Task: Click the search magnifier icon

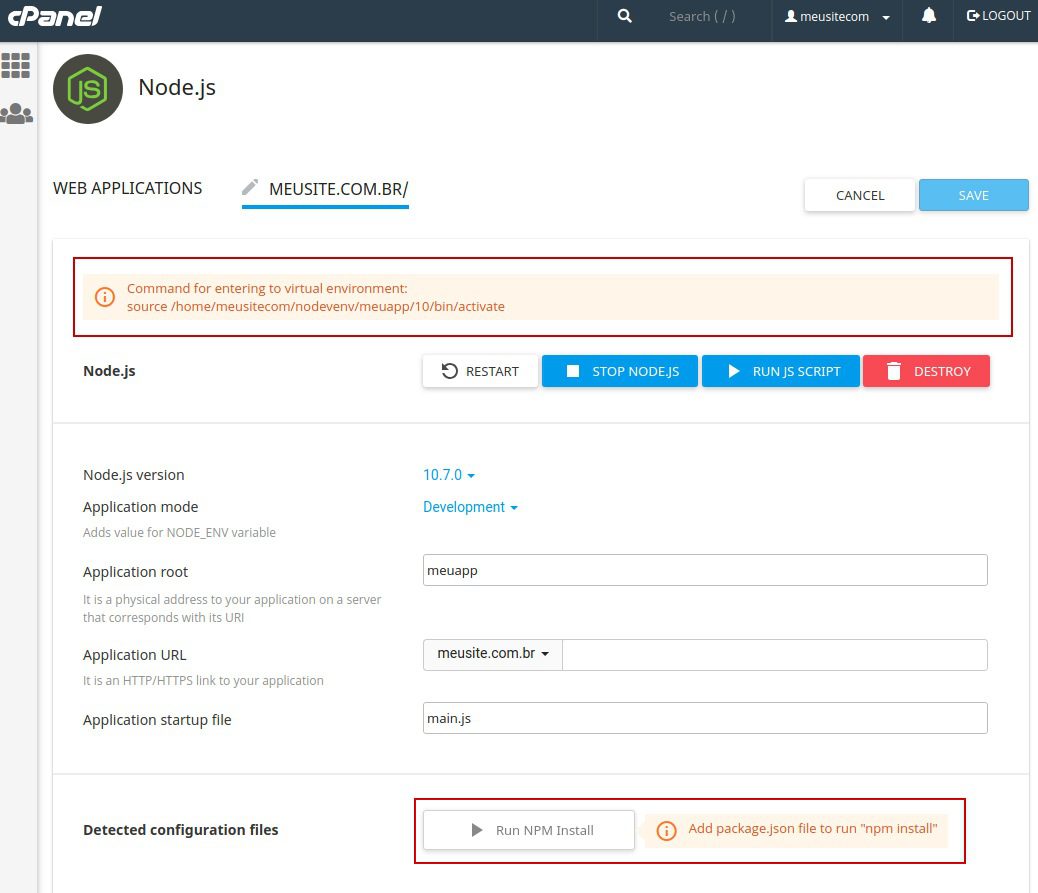Action: (x=625, y=17)
